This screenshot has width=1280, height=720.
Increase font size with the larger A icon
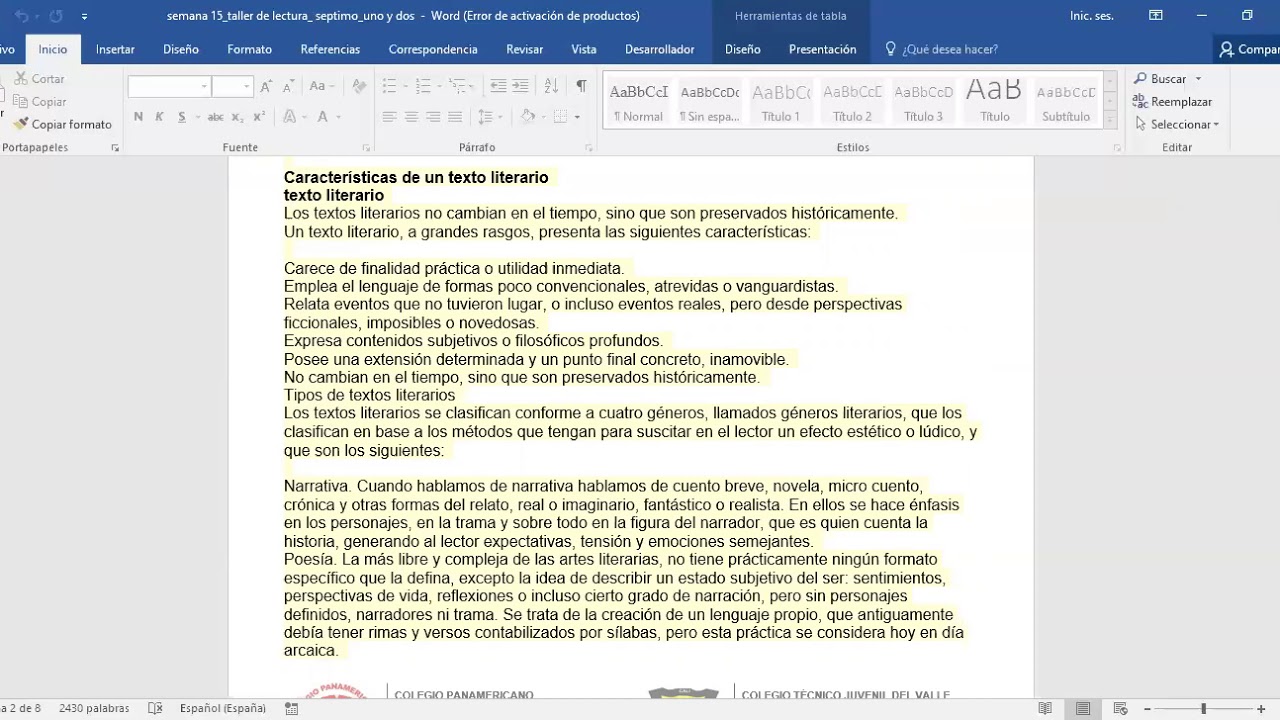(x=266, y=87)
